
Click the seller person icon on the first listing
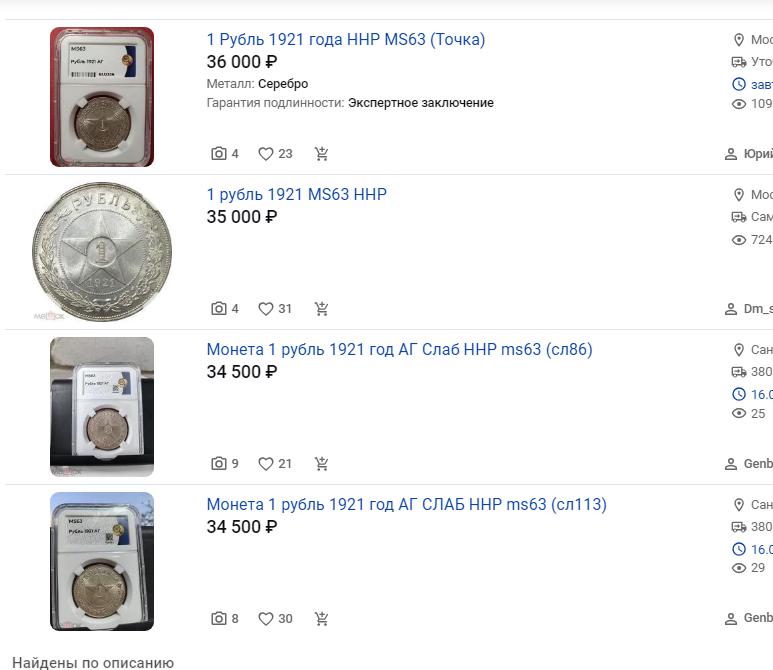731,154
